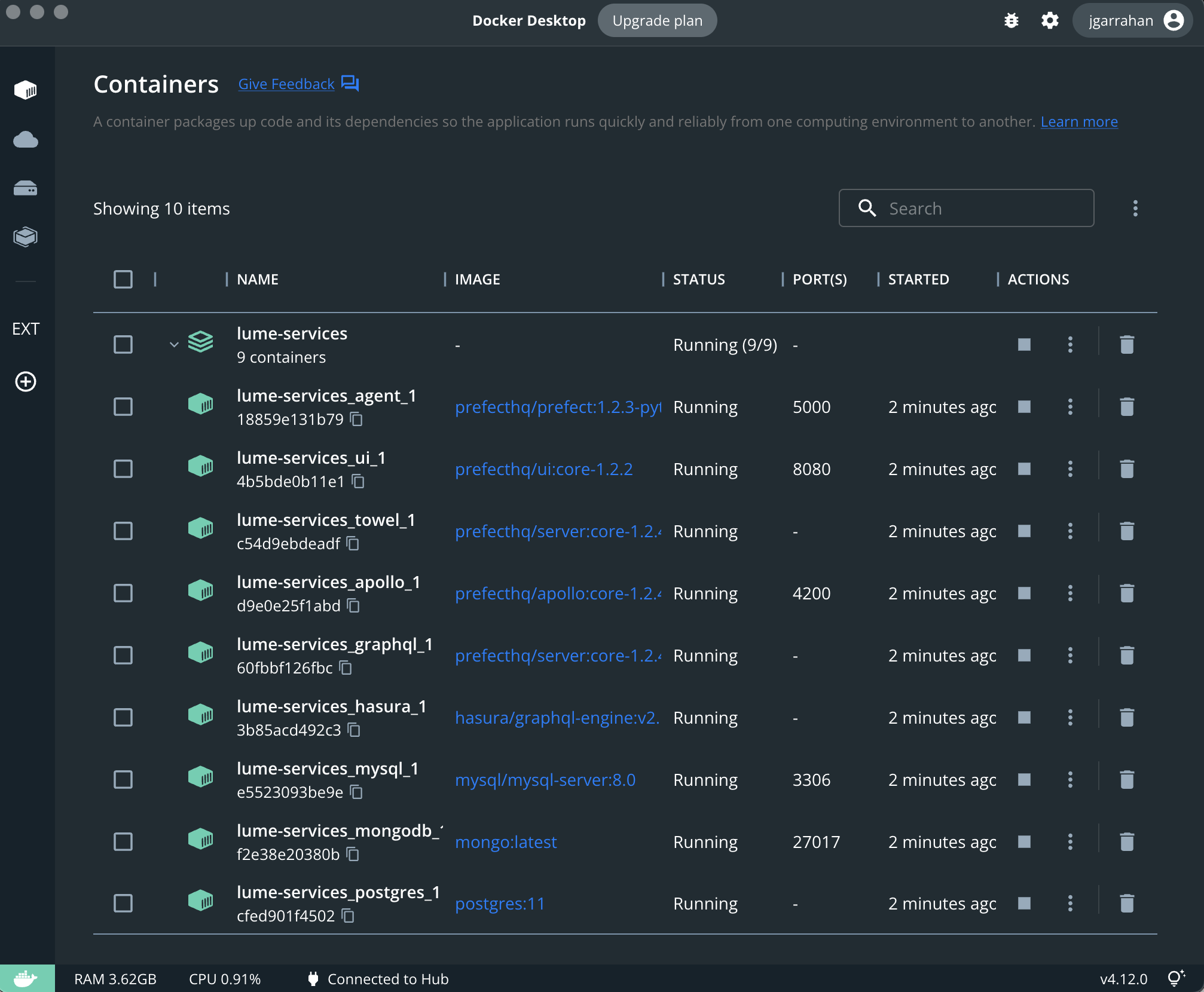The height and width of the screenshot is (992, 1204).
Task: Check the lume-services_mysql_1 checkbox
Action: pos(123,779)
